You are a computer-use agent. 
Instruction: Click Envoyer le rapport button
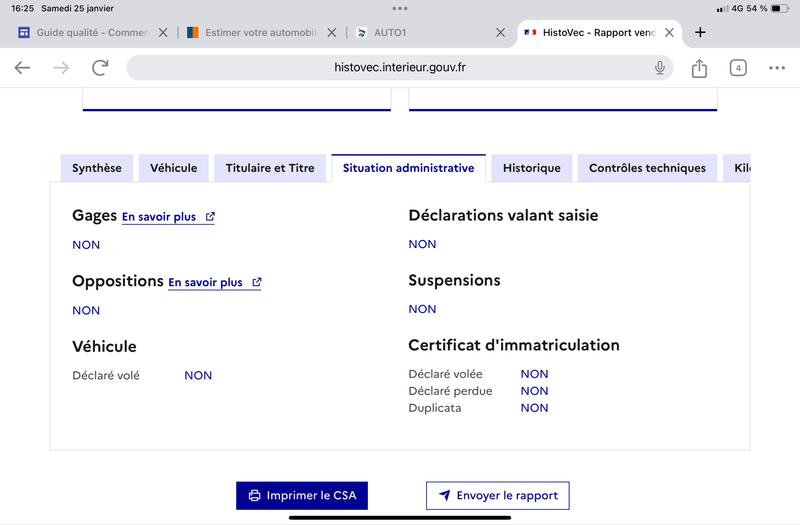(x=497, y=495)
